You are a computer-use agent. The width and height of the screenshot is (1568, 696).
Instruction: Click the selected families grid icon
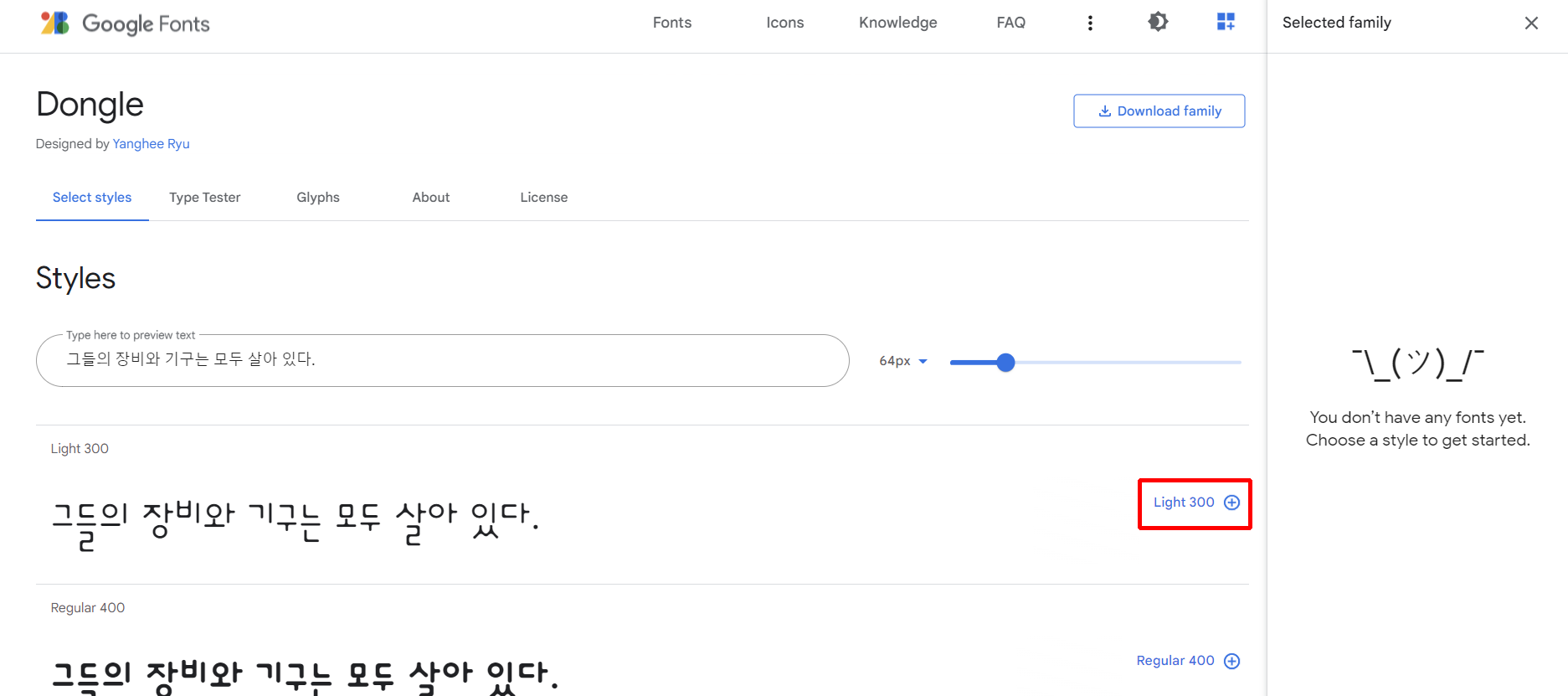point(1226,22)
